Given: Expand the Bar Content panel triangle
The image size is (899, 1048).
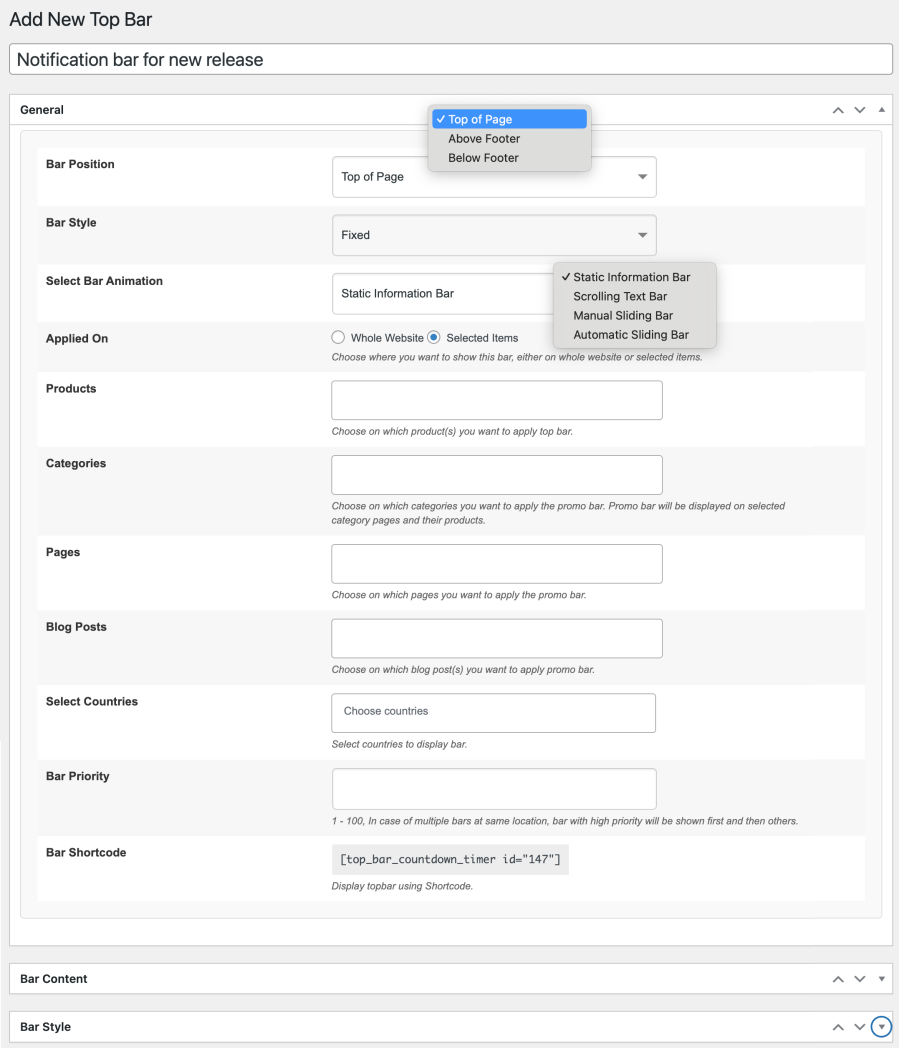Looking at the screenshot, I should (x=882, y=979).
